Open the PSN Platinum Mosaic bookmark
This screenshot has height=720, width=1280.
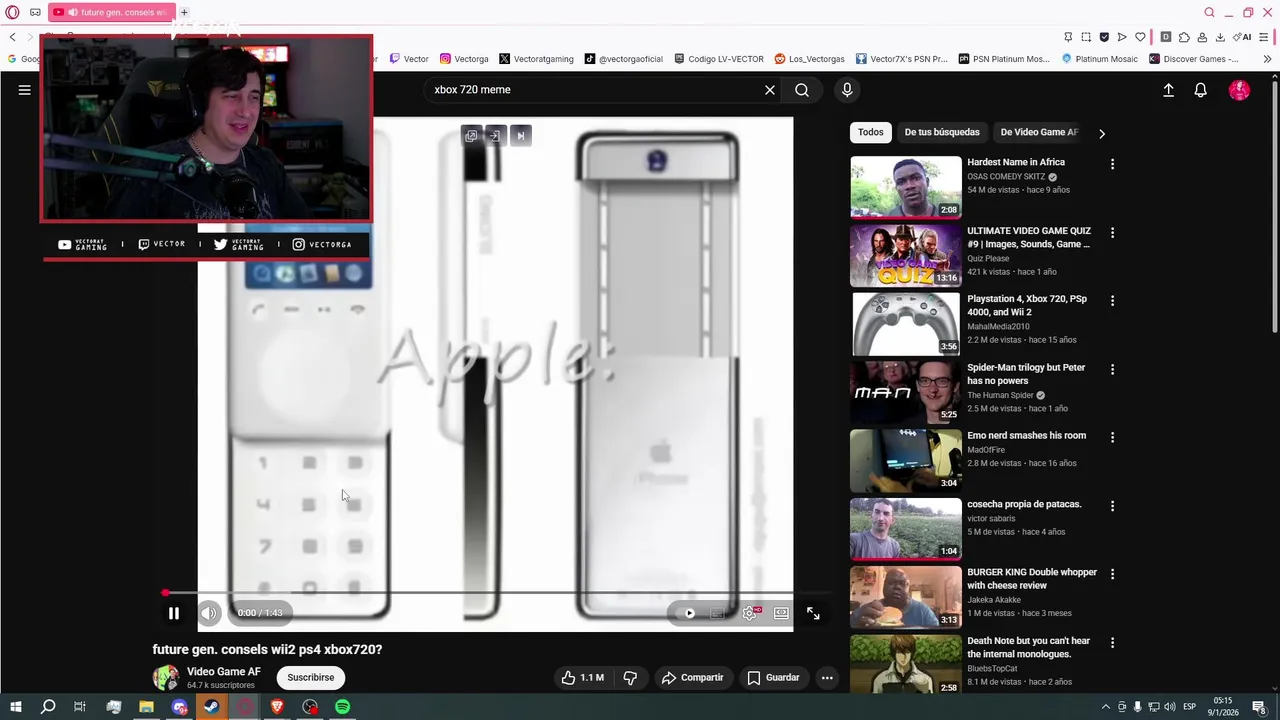1003,59
